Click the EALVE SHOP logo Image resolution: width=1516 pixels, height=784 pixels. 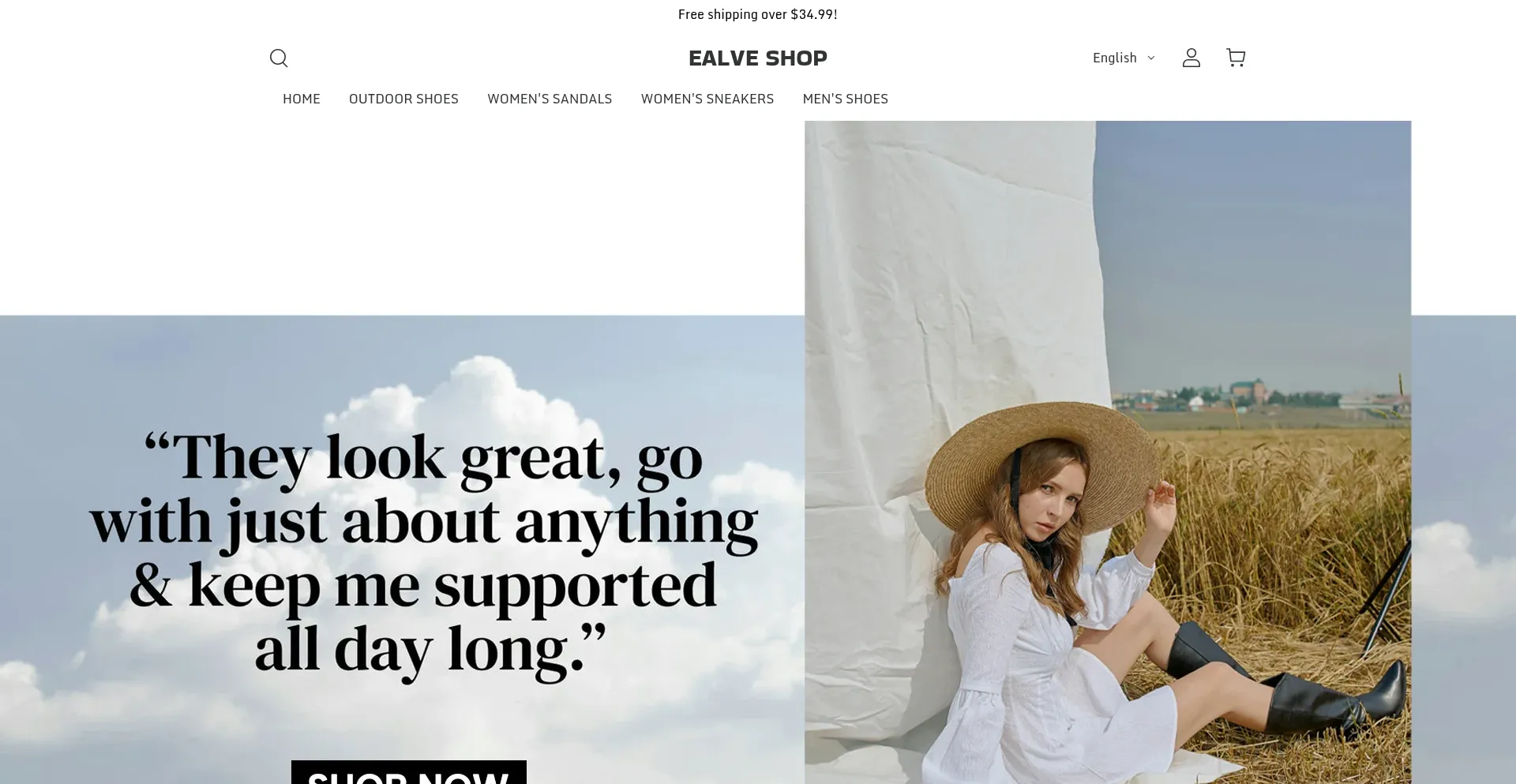pos(758,58)
